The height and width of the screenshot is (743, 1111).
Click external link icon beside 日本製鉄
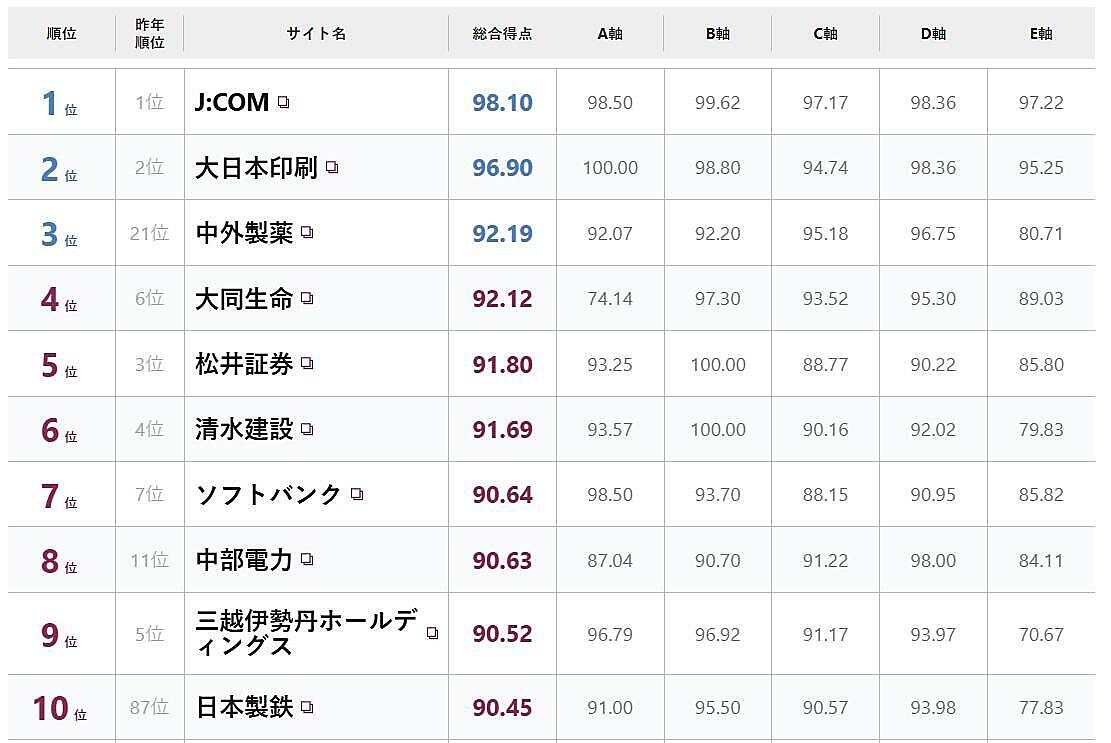307,707
